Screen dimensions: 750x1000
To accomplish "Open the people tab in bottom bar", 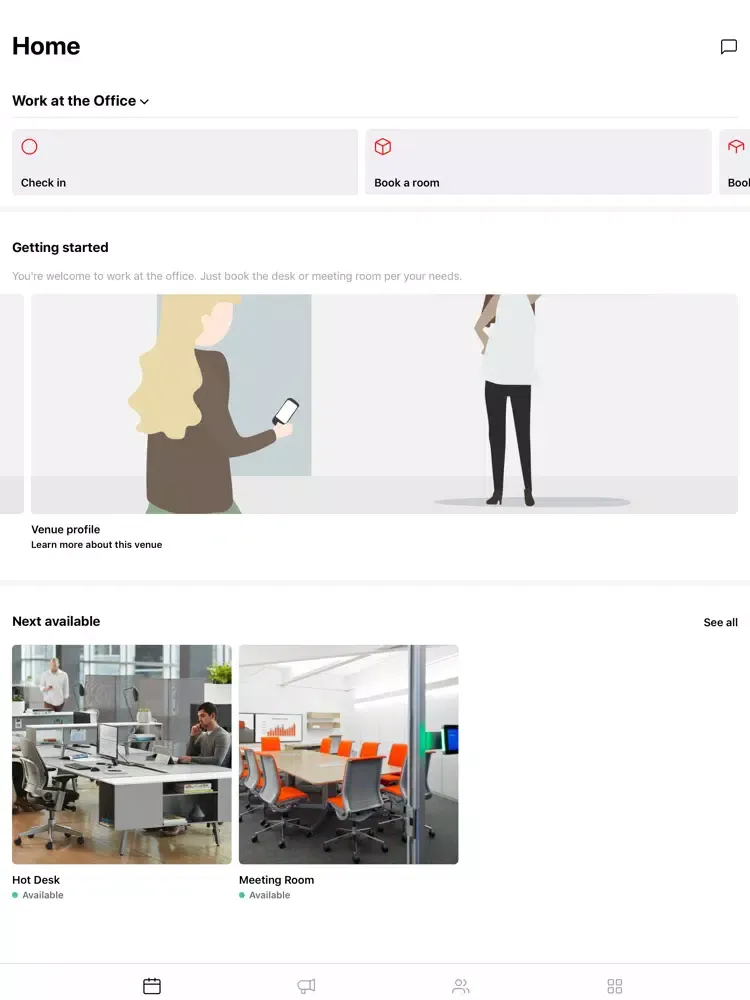I will [461, 986].
